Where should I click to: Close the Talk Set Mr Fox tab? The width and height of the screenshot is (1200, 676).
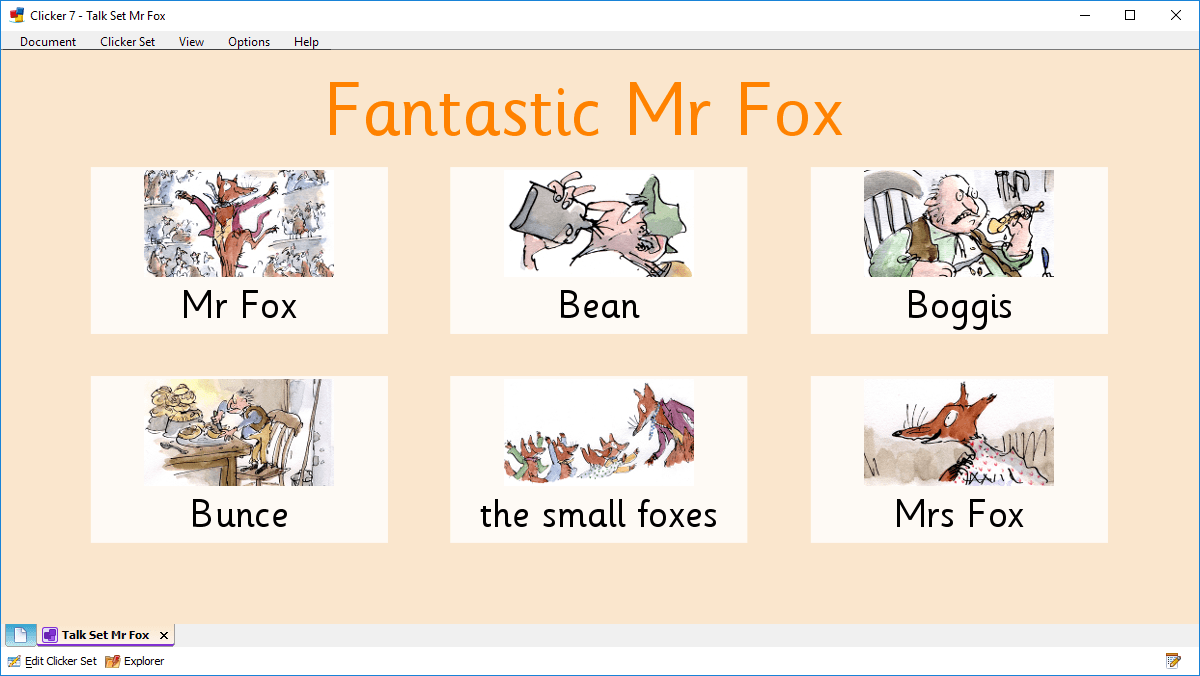164,636
